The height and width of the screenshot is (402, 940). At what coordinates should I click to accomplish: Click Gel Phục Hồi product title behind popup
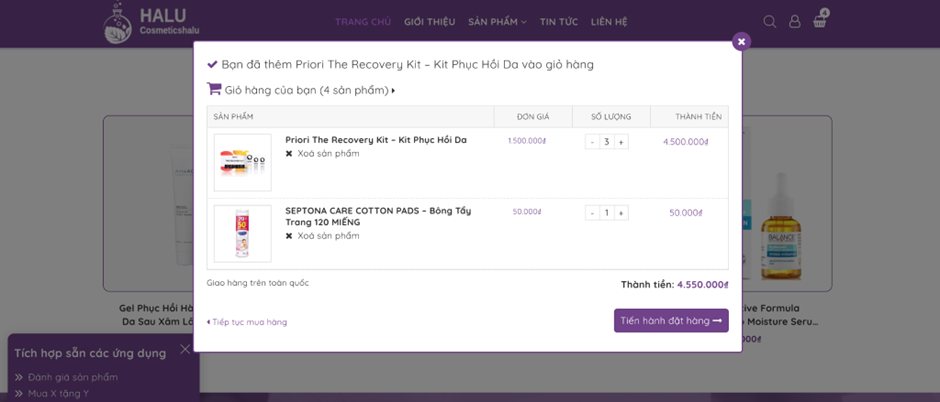coord(156,315)
